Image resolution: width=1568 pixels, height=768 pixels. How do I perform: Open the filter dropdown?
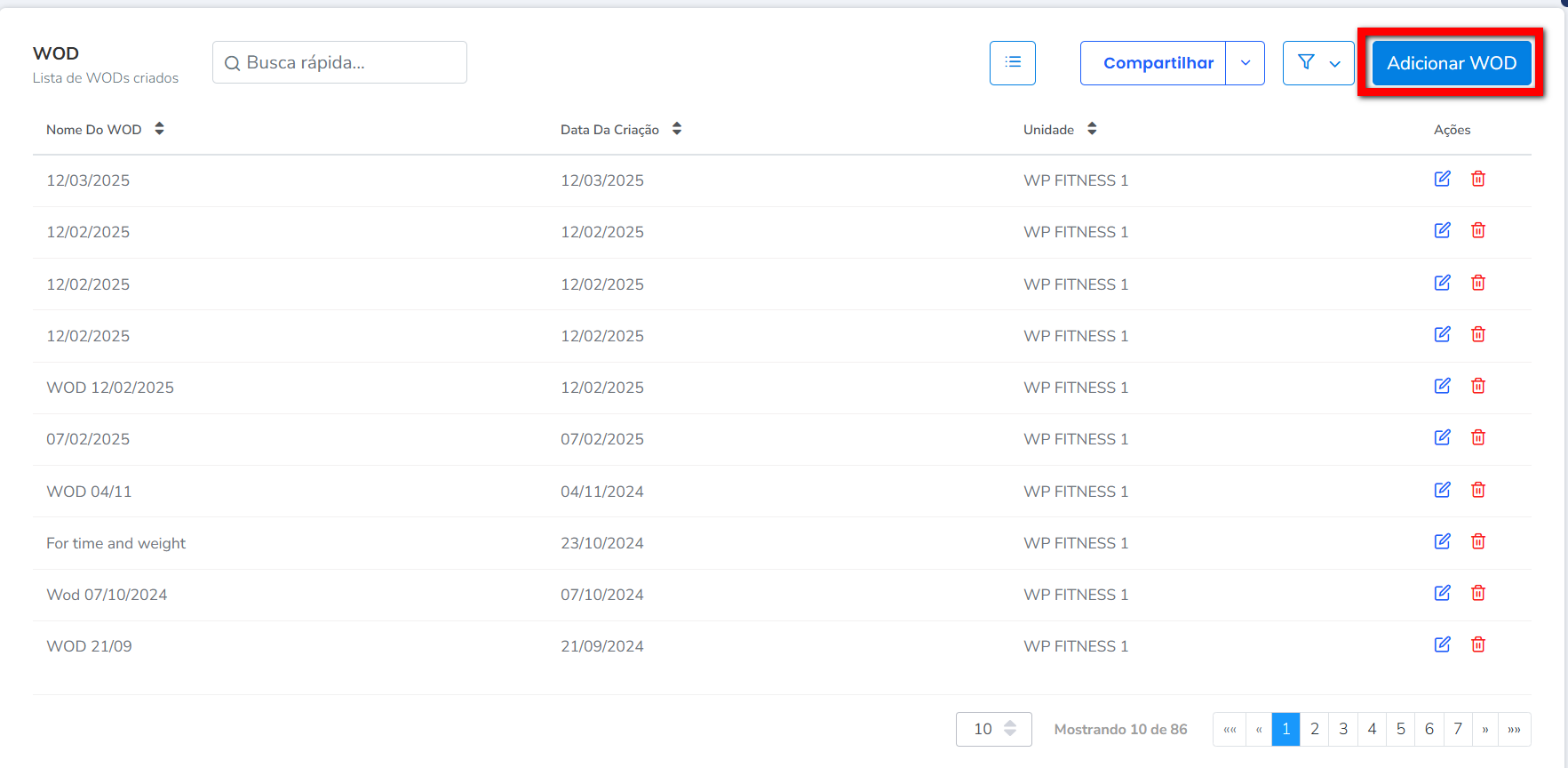pos(1317,63)
